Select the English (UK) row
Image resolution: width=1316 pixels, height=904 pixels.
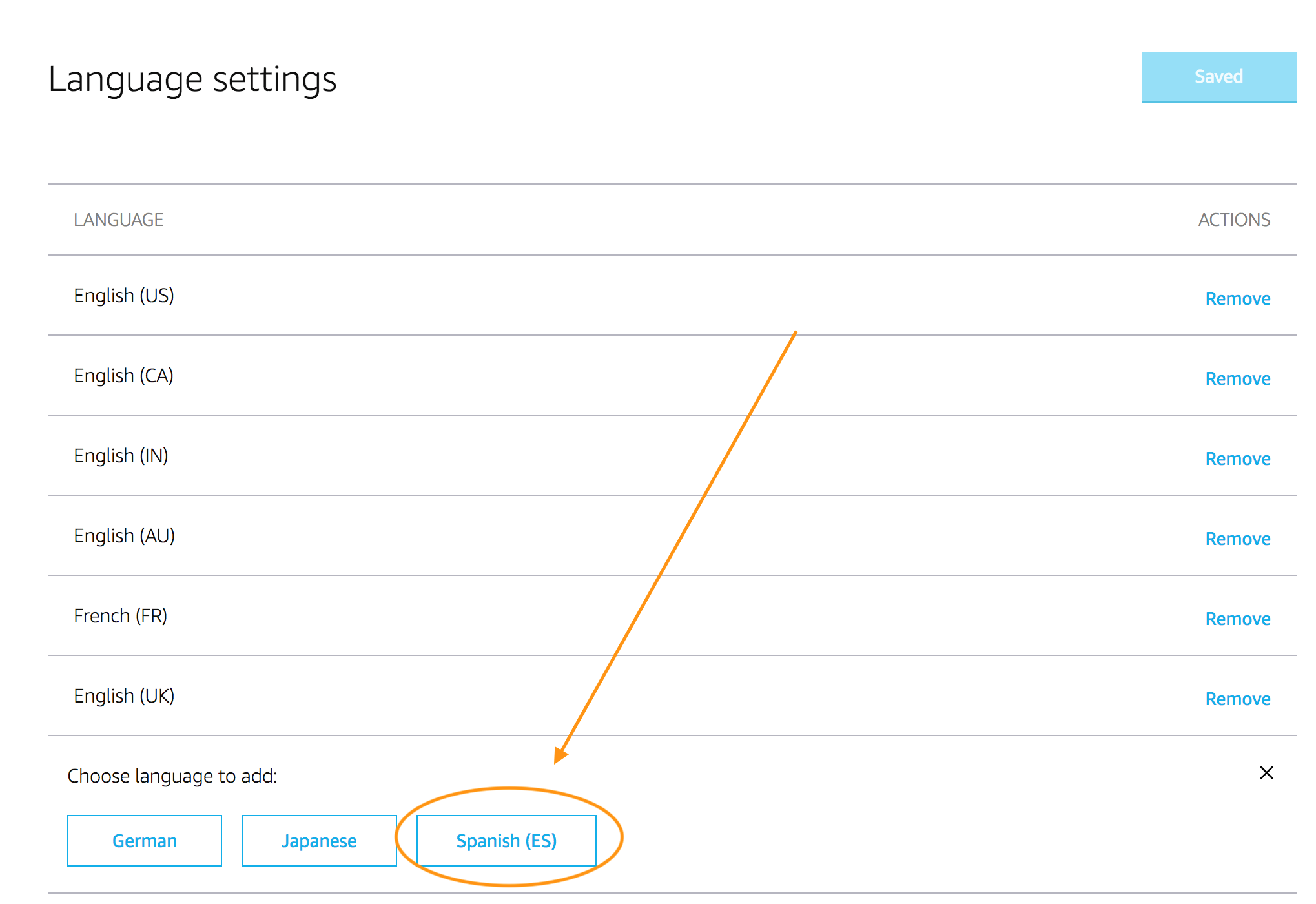(124, 695)
